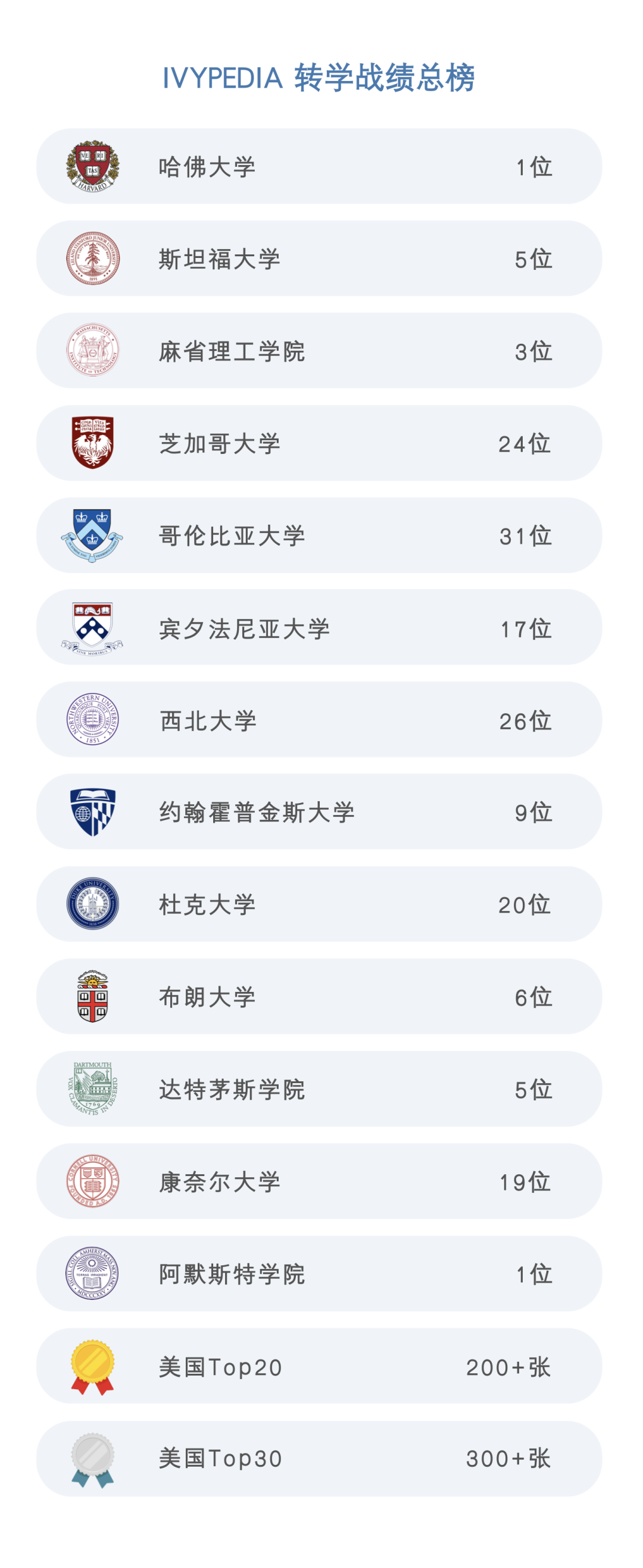
Task: Select the UPenn shield logo
Action: (x=92, y=628)
